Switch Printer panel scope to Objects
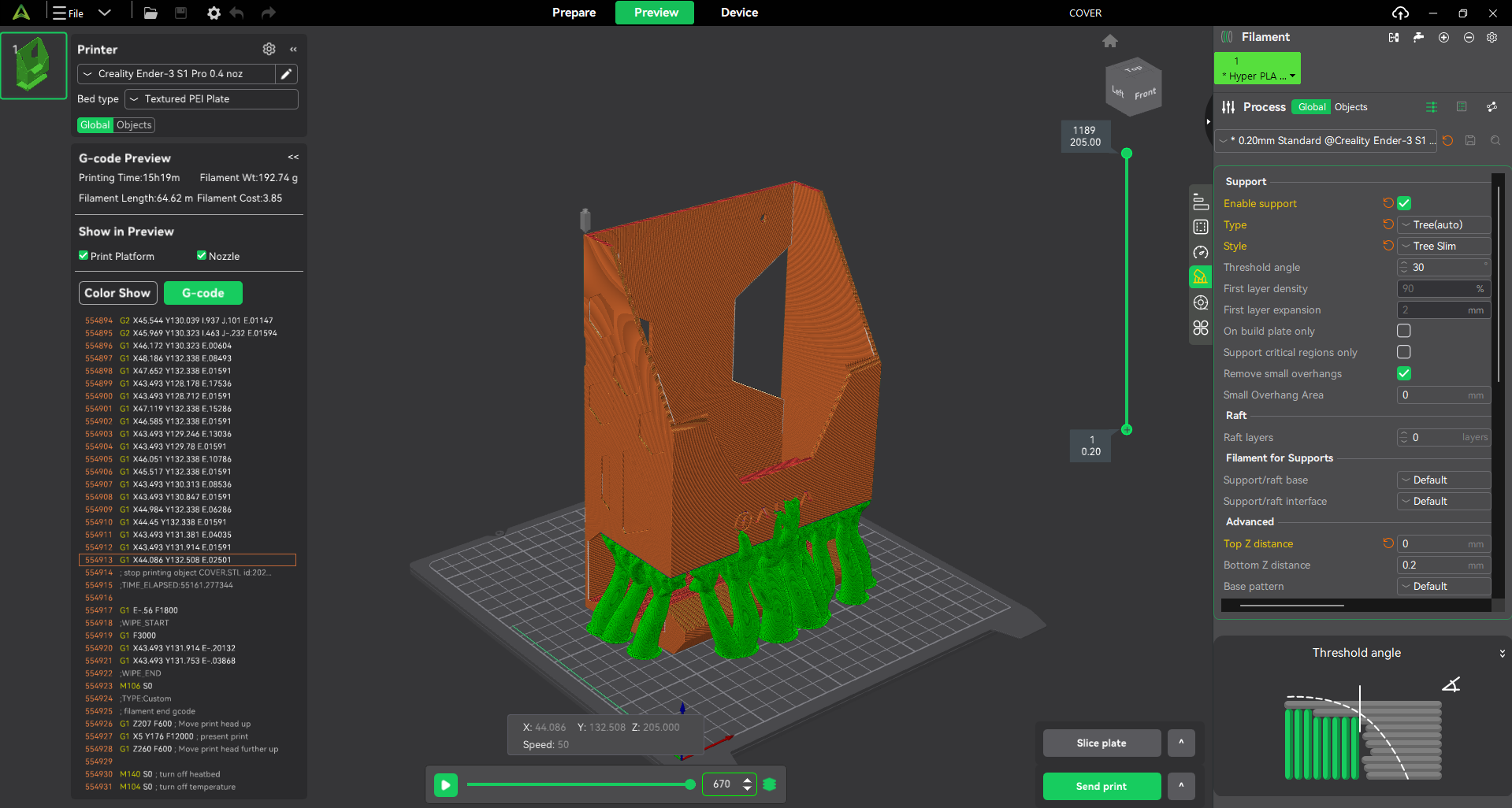This screenshot has width=1512, height=808. tap(134, 125)
